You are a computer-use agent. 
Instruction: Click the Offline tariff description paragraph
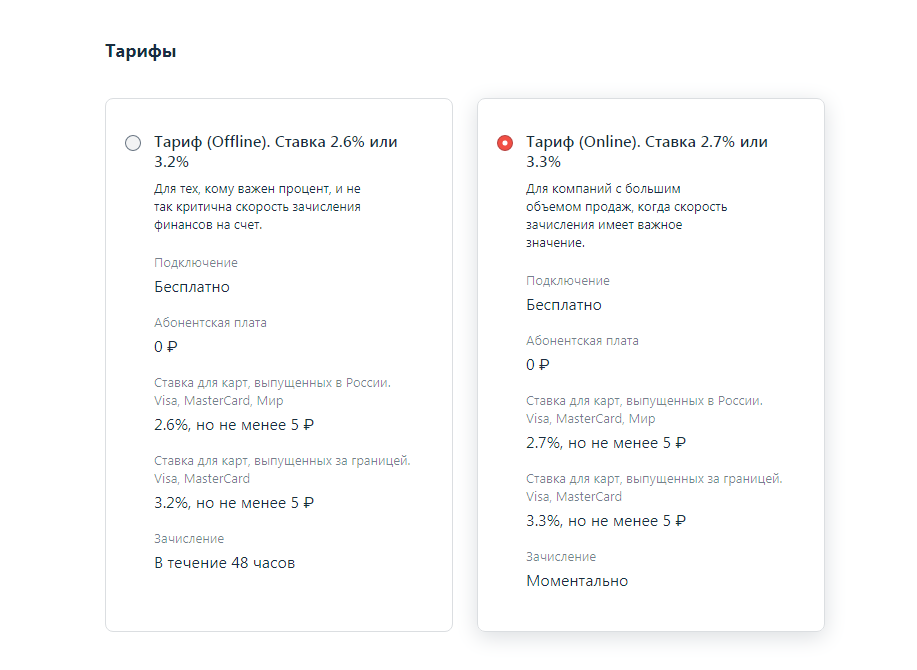(257, 207)
